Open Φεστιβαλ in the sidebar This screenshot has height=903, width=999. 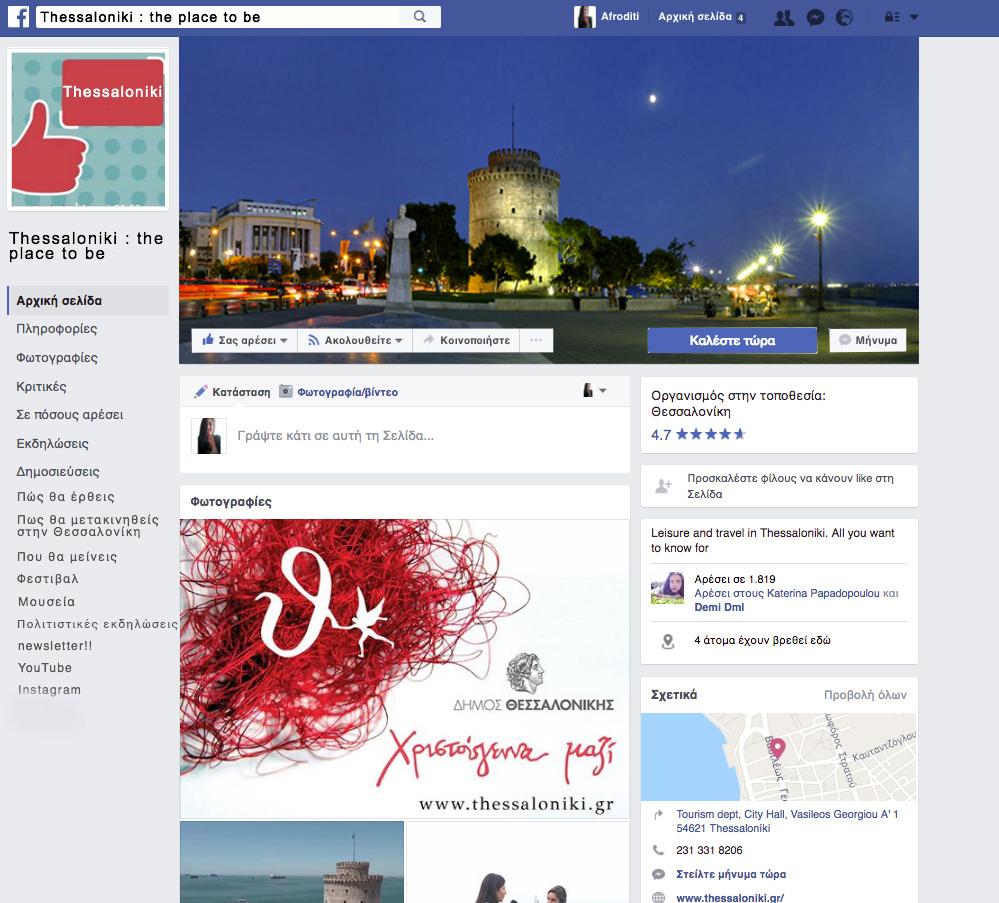pyautogui.click(x=48, y=579)
